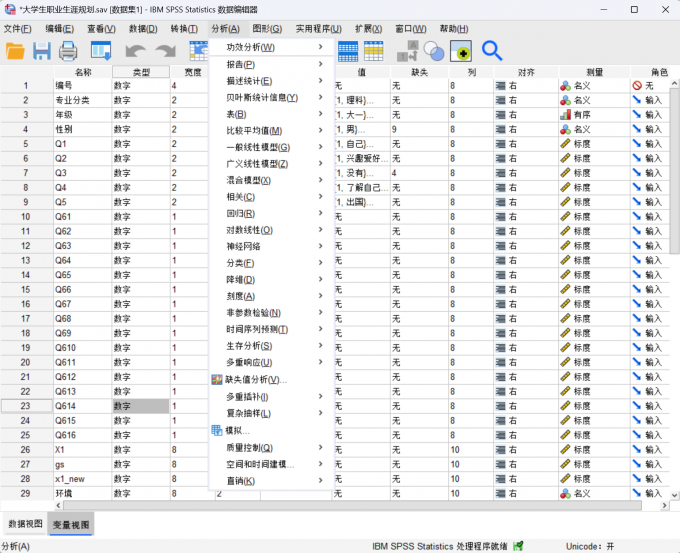Screen dimensions: 680x553
Task: Click the recall recent dialogs icon
Action: (100, 51)
